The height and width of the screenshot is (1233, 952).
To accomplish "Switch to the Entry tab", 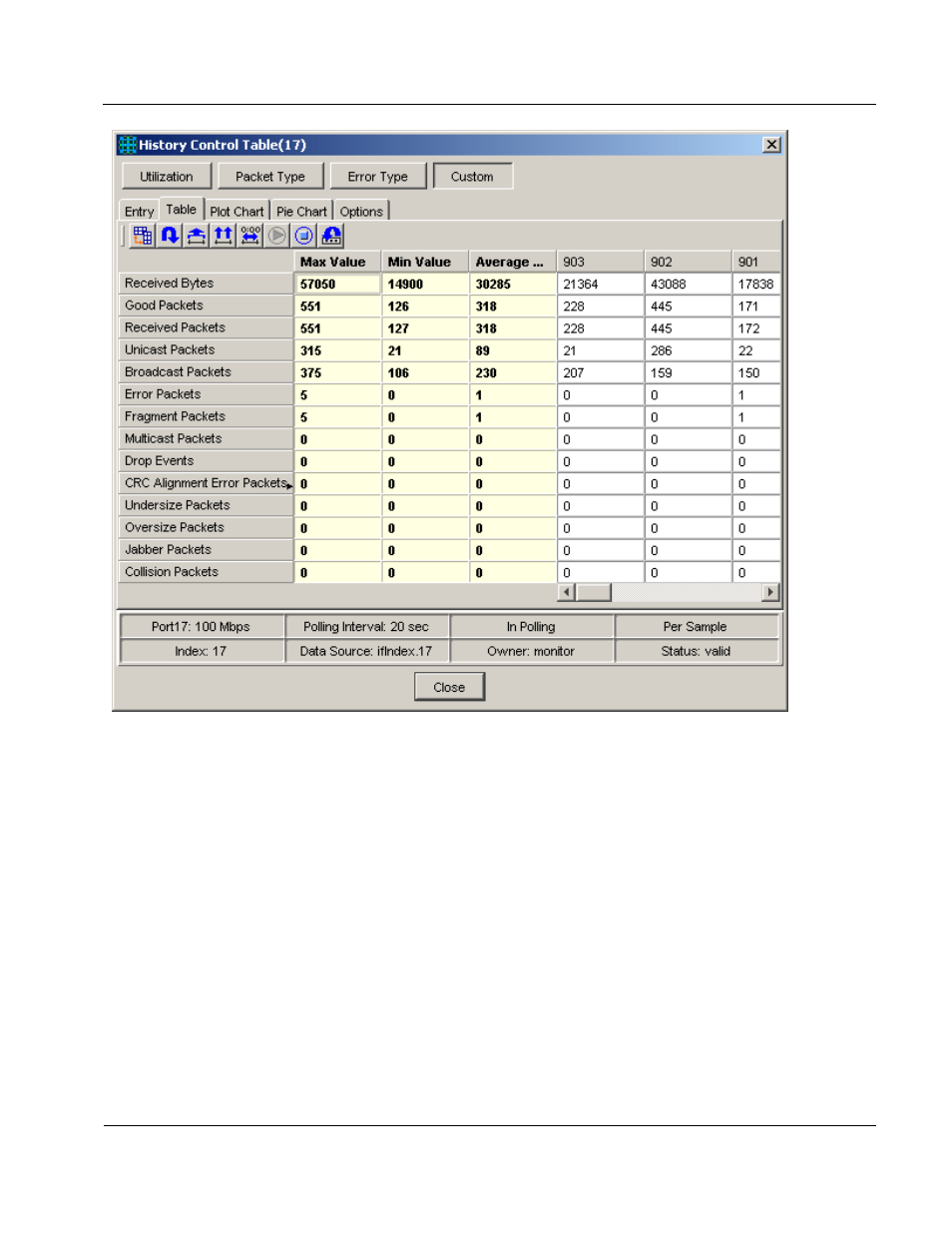I will click(x=140, y=212).
